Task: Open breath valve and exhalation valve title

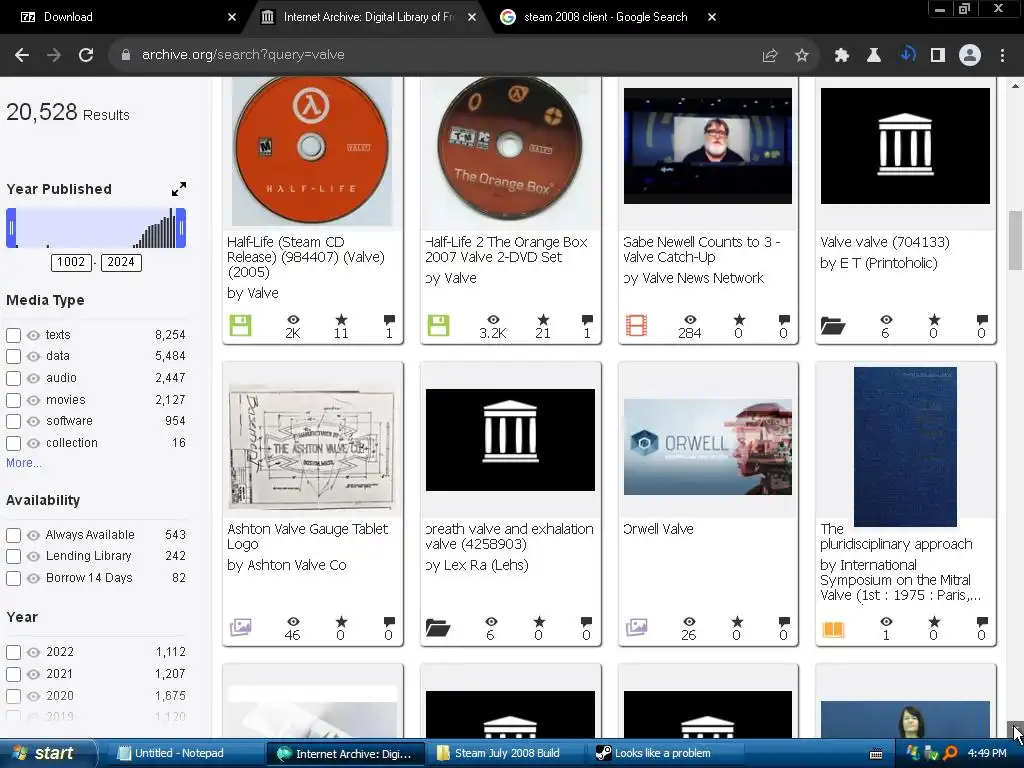Action: pyautogui.click(x=509, y=536)
